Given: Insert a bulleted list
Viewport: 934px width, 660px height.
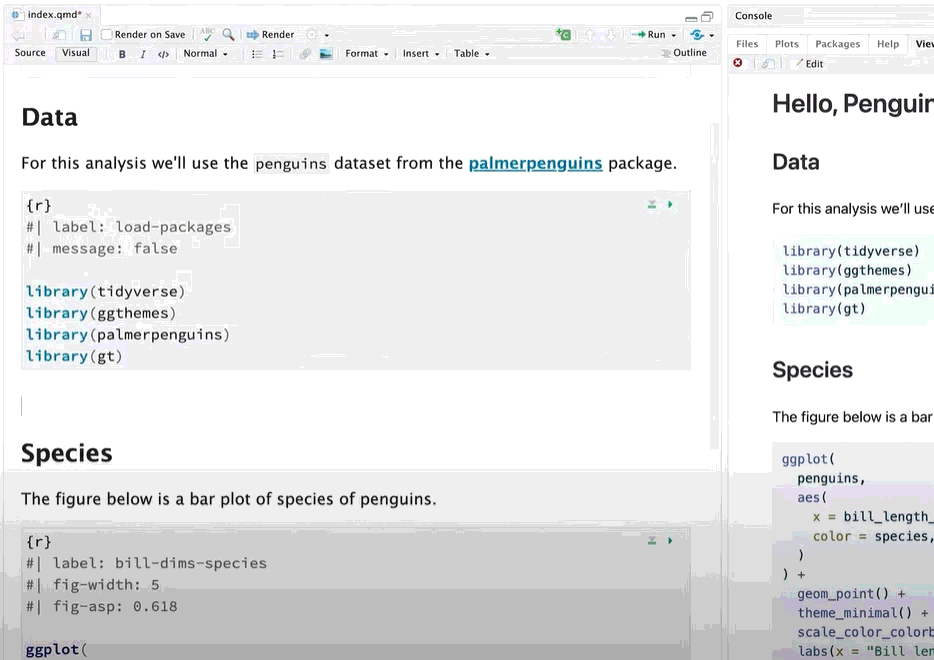Looking at the screenshot, I should 257,54.
